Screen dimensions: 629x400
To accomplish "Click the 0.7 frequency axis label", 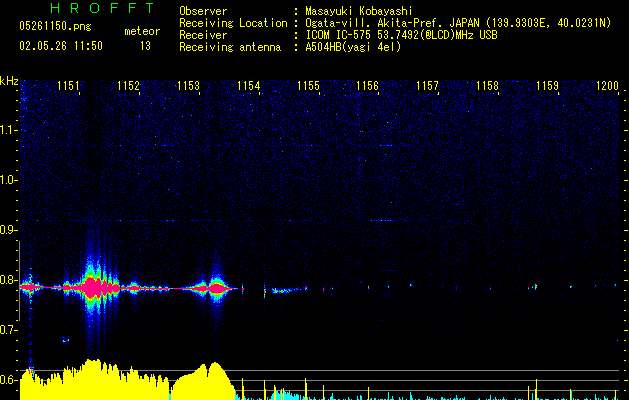I will [x=8, y=330].
